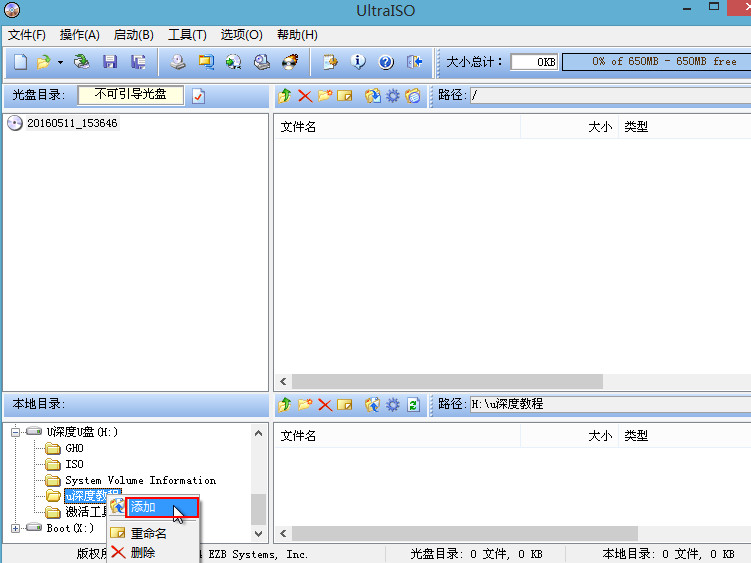Click the Save As multi-floppy icon
751x563 pixels.
(x=138, y=62)
